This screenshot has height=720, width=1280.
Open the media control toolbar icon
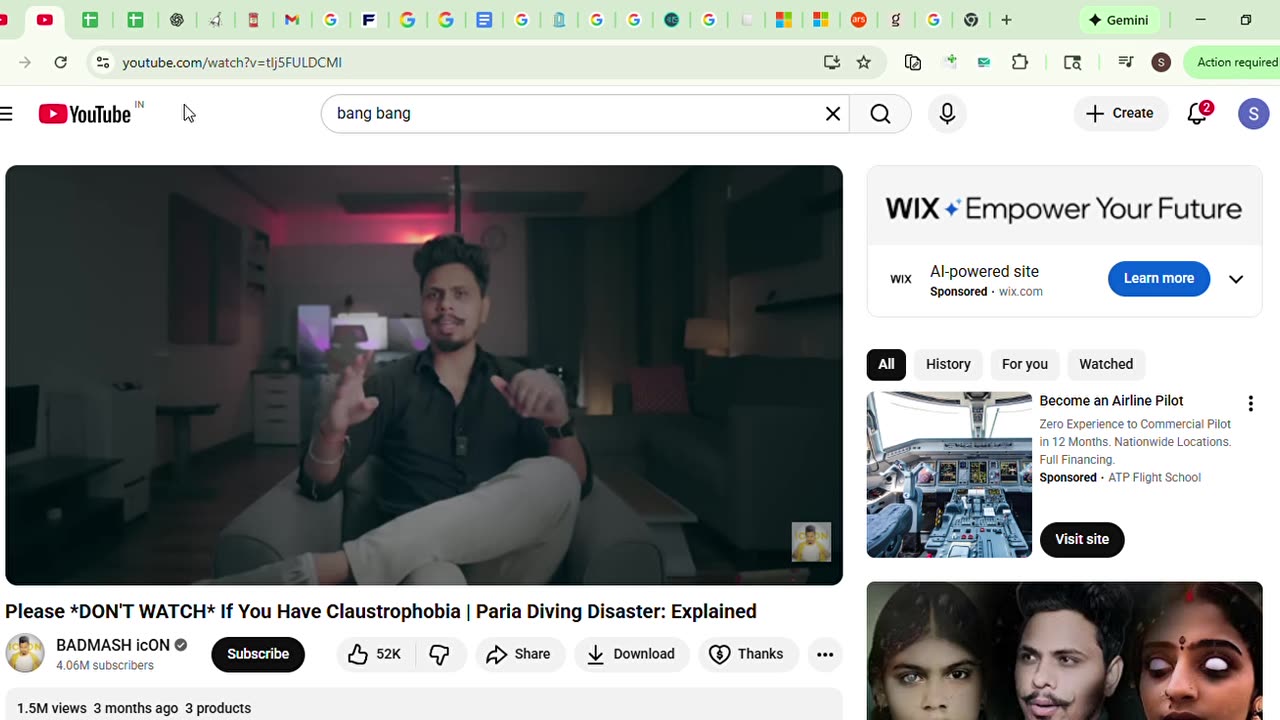click(1126, 62)
